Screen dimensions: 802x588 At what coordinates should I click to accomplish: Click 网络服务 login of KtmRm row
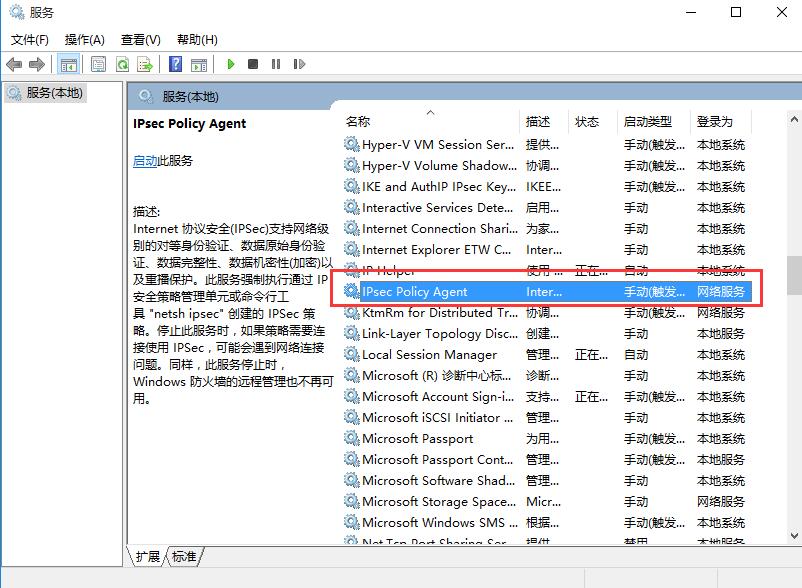721,312
